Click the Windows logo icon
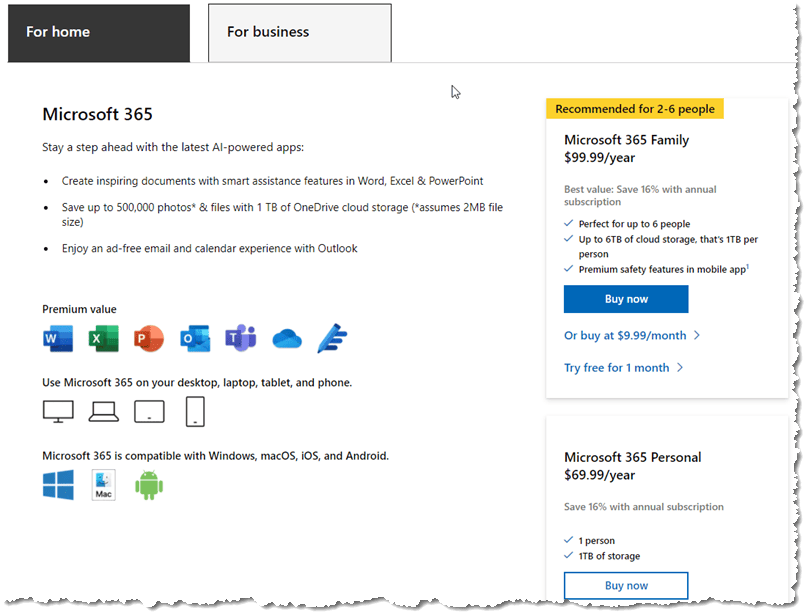The image size is (809, 616). [58, 486]
